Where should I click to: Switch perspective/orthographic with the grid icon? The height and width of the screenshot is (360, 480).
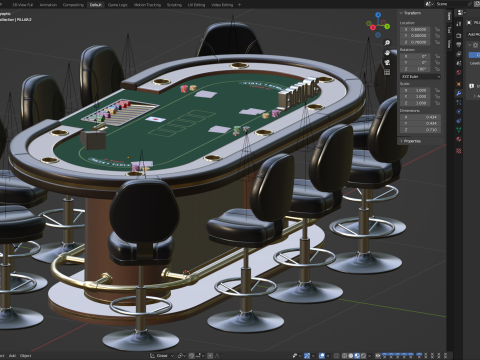coord(387,72)
